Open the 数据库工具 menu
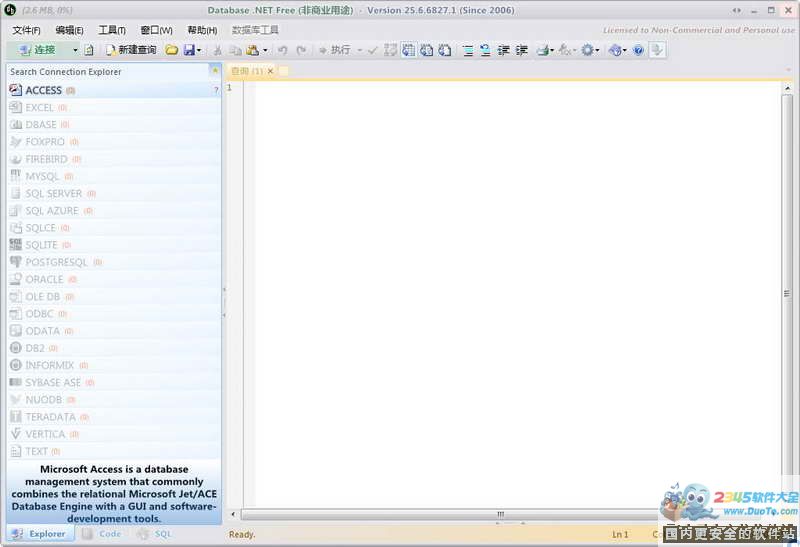The height and width of the screenshot is (547, 800). pyautogui.click(x=255, y=30)
